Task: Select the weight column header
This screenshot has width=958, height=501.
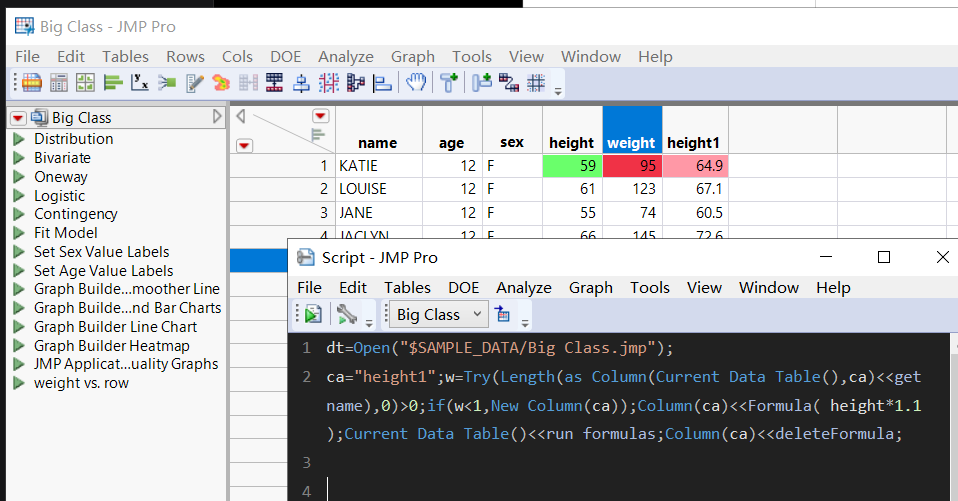Action: pos(632,130)
